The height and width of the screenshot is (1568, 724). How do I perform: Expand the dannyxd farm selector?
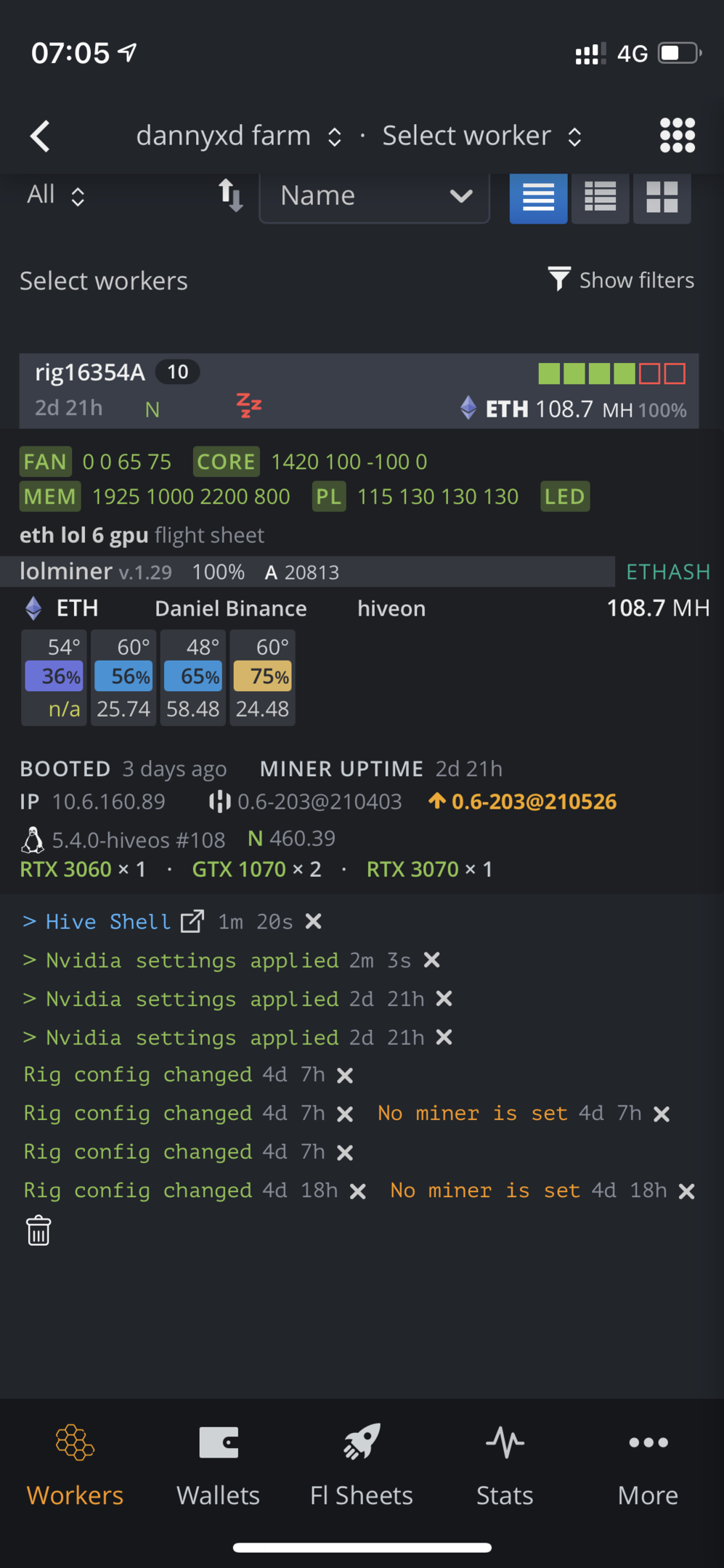point(239,136)
